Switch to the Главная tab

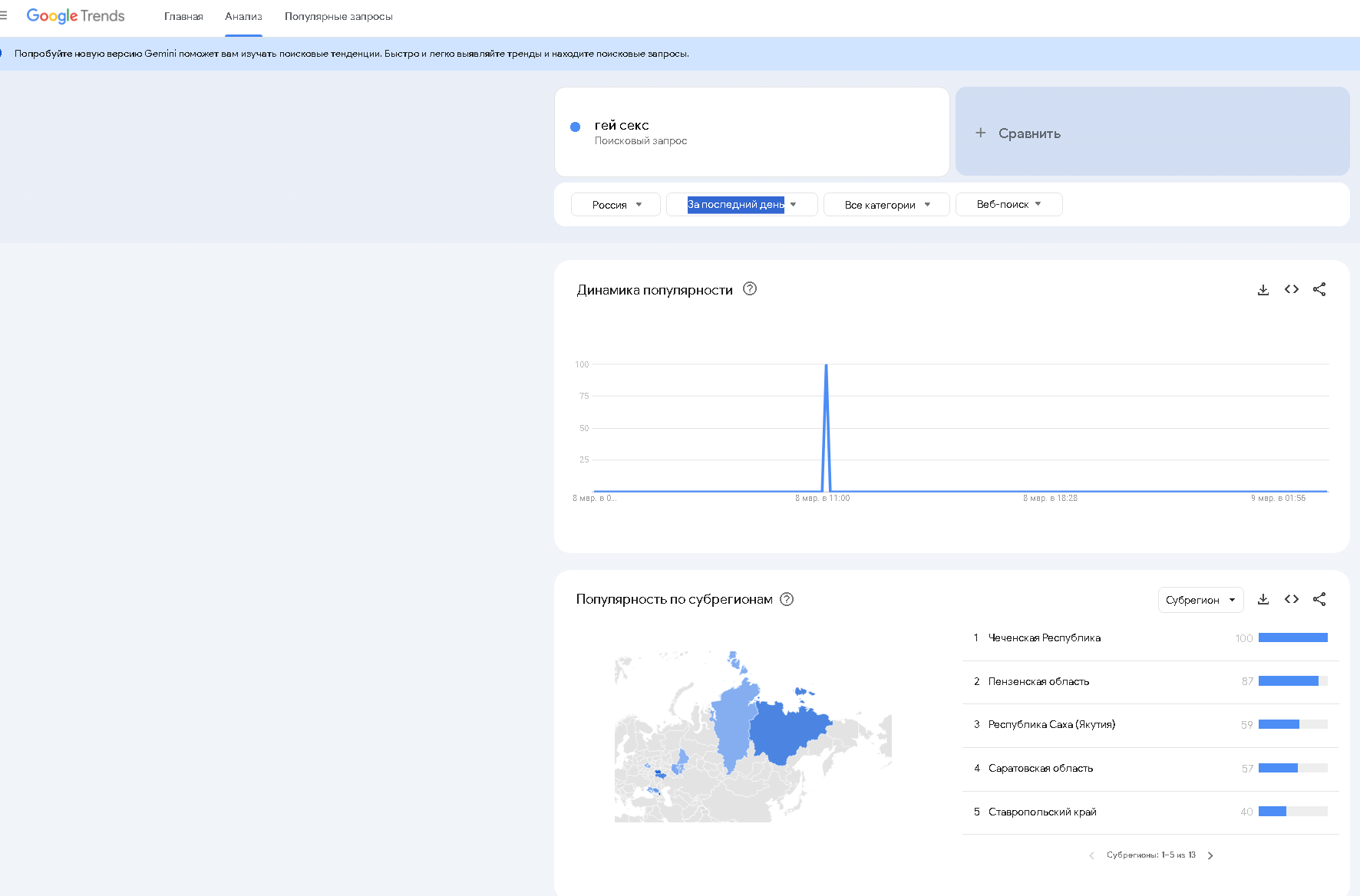coord(183,17)
